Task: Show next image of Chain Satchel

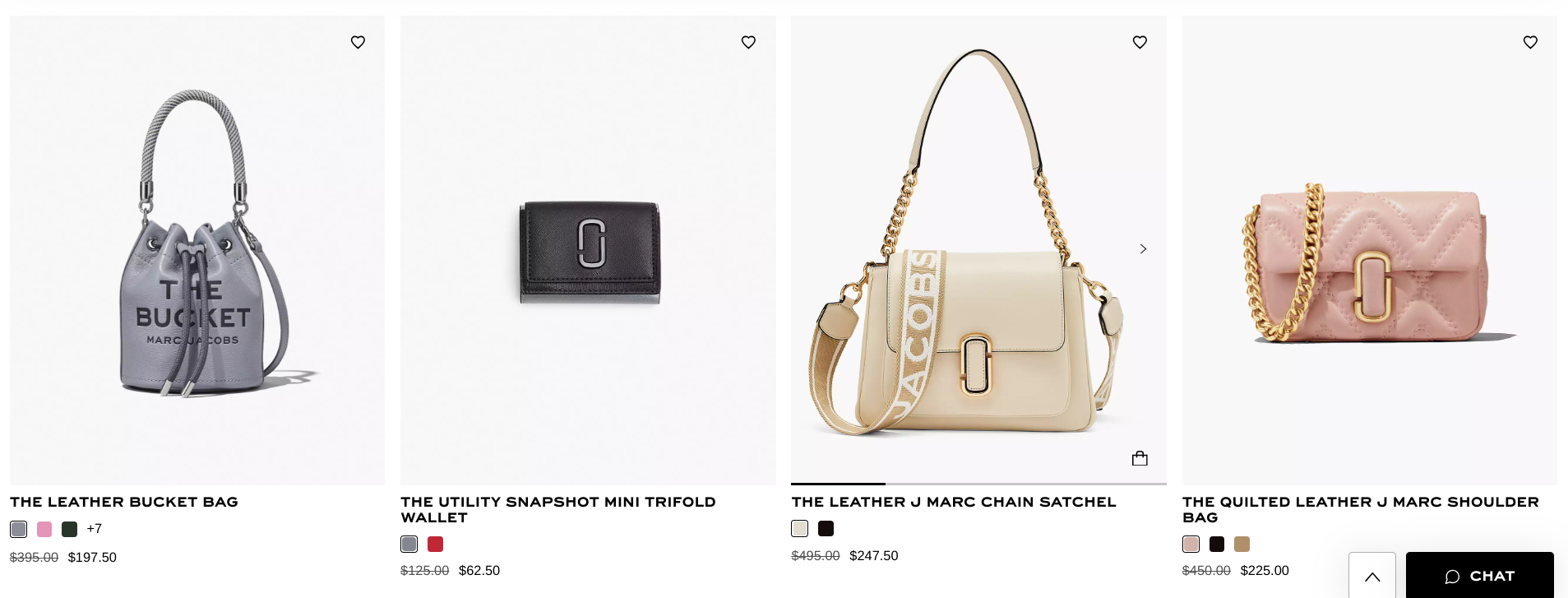Action: [x=1143, y=248]
